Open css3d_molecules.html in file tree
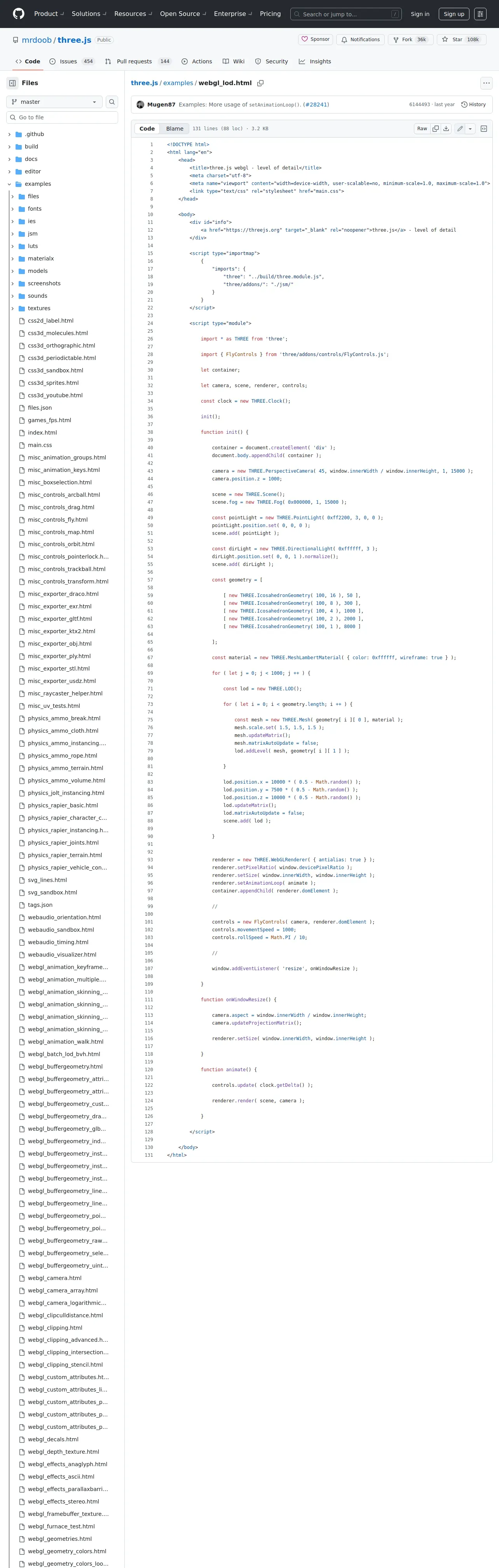Viewport: 499px width, 1568px height. pyautogui.click(x=58, y=334)
